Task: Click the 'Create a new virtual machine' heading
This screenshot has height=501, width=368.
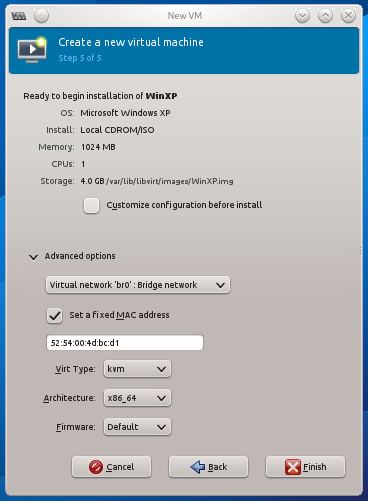Action: pyautogui.click(x=131, y=42)
